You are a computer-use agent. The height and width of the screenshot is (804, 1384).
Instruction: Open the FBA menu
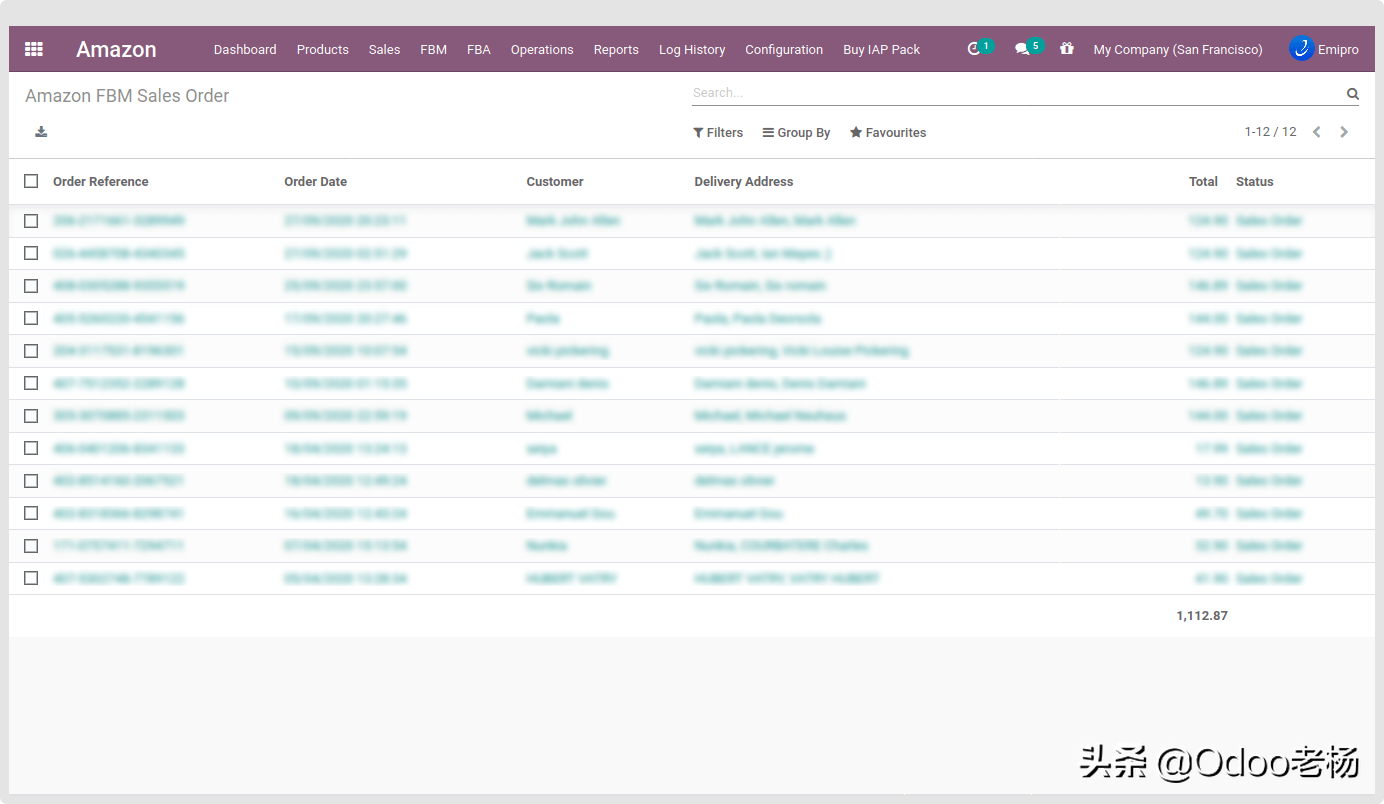pos(479,49)
